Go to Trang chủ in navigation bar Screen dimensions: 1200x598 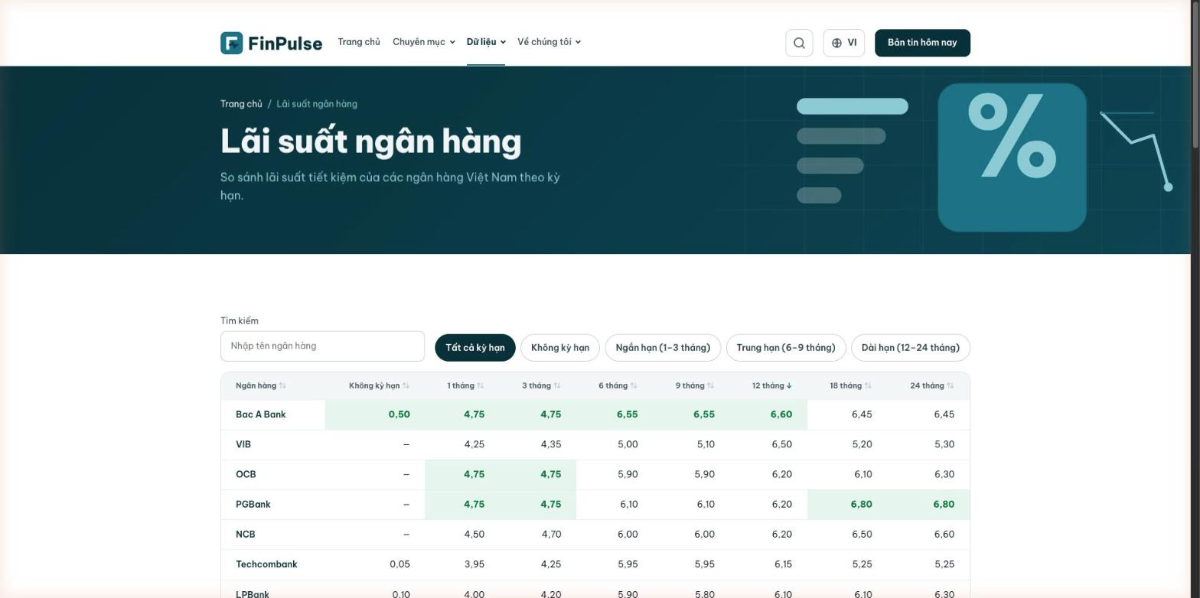(x=359, y=42)
